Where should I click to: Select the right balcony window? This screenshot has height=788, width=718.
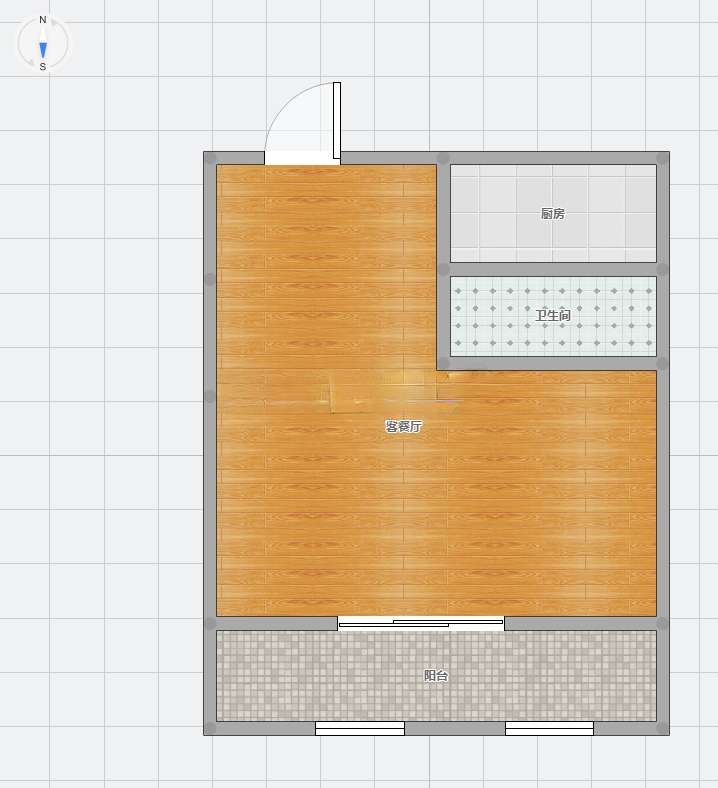click(x=549, y=728)
